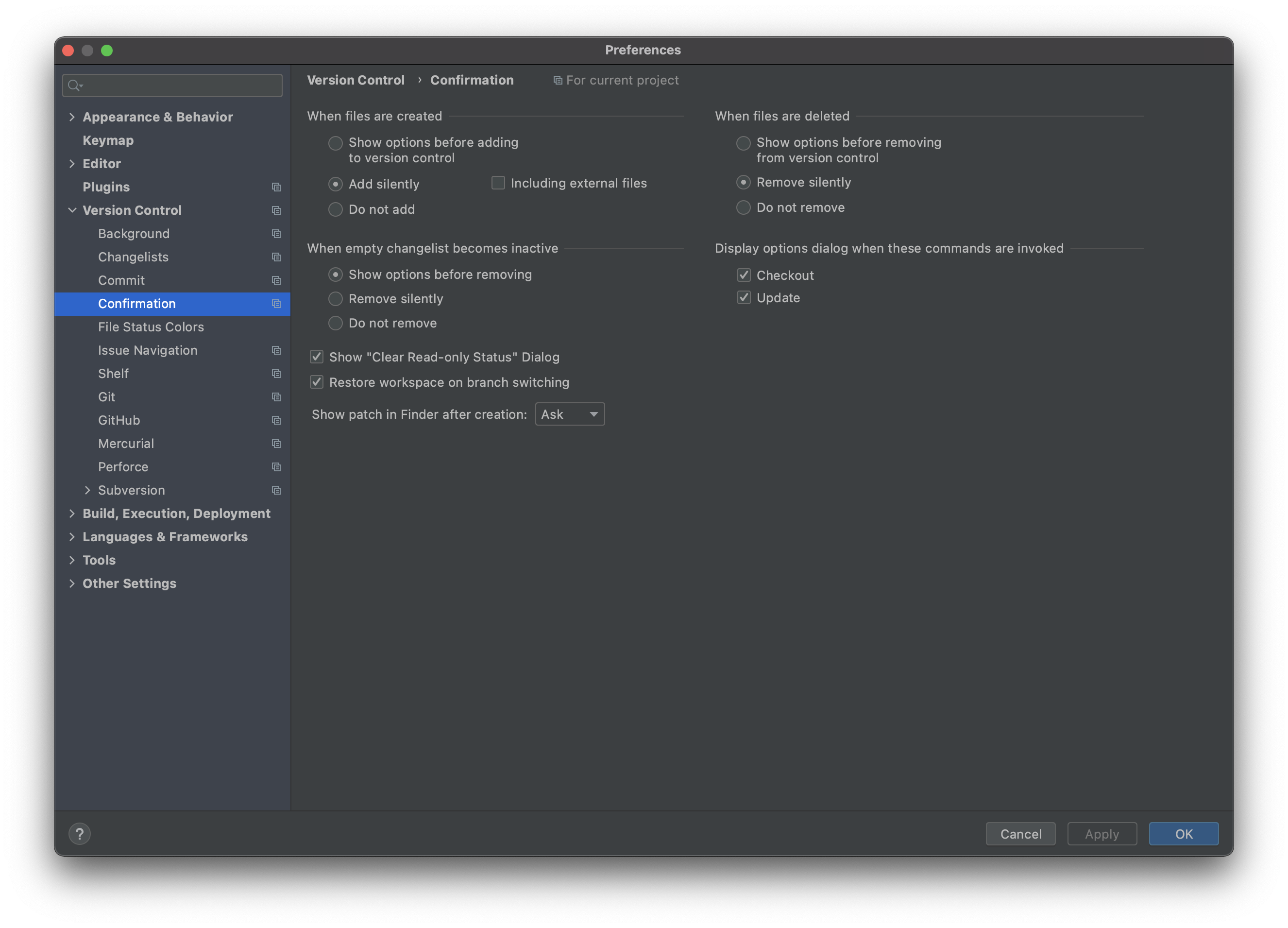
Task: Click the help question mark icon
Action: point(80,834)
